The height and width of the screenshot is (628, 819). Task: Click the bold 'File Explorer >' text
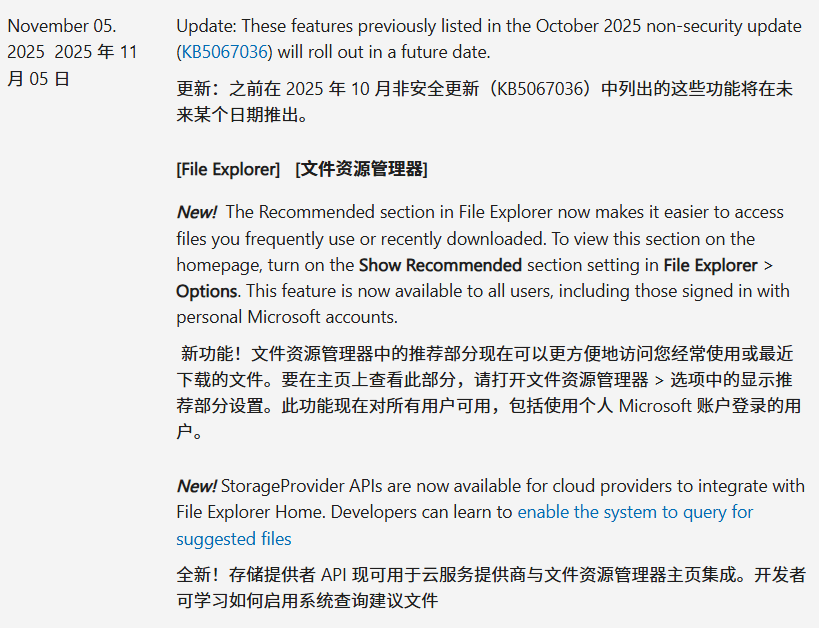coord(718,265)
